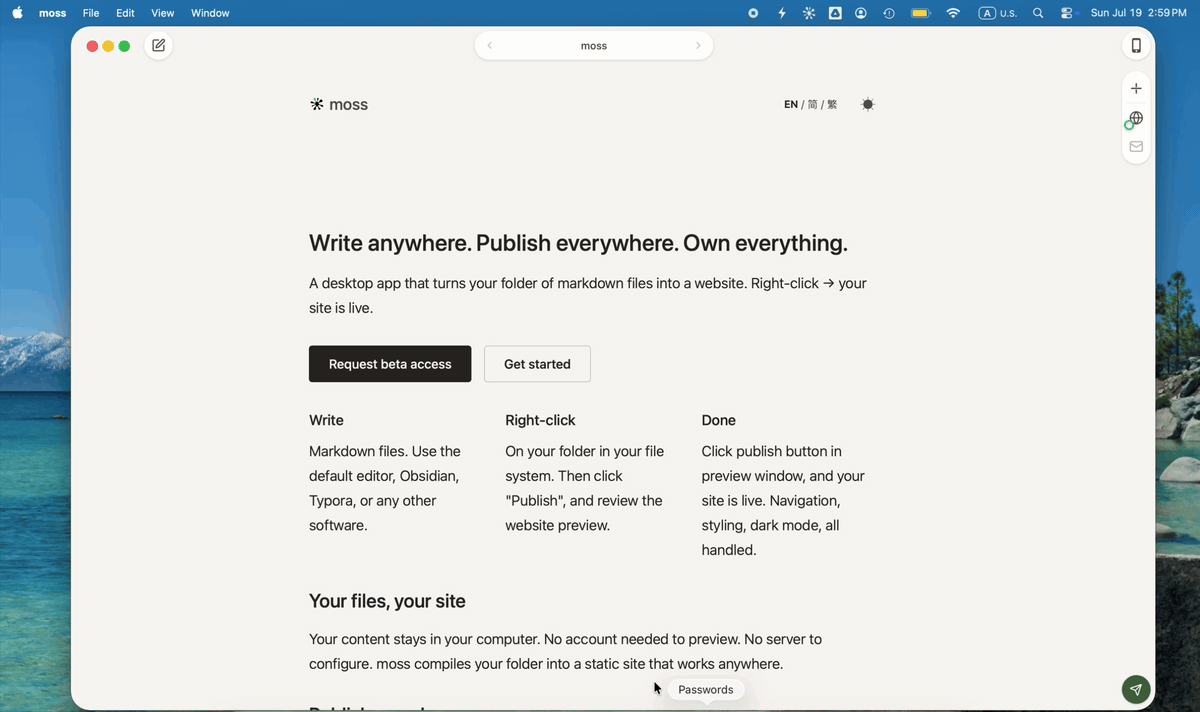Go forward with the right chevron
Screen dimensions: 1200x712
698,46
